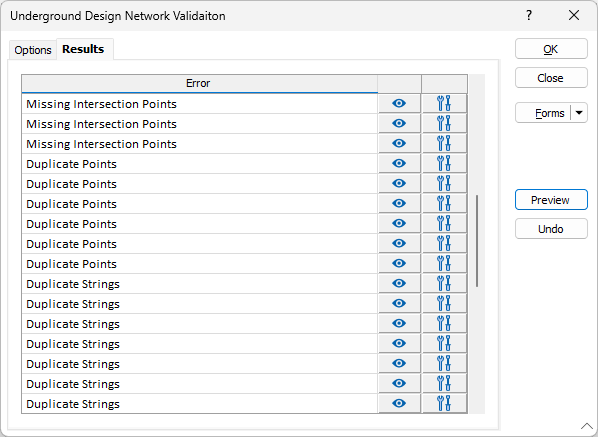Collapse the dialog with the bottom-right chevron

coord(587,426)
